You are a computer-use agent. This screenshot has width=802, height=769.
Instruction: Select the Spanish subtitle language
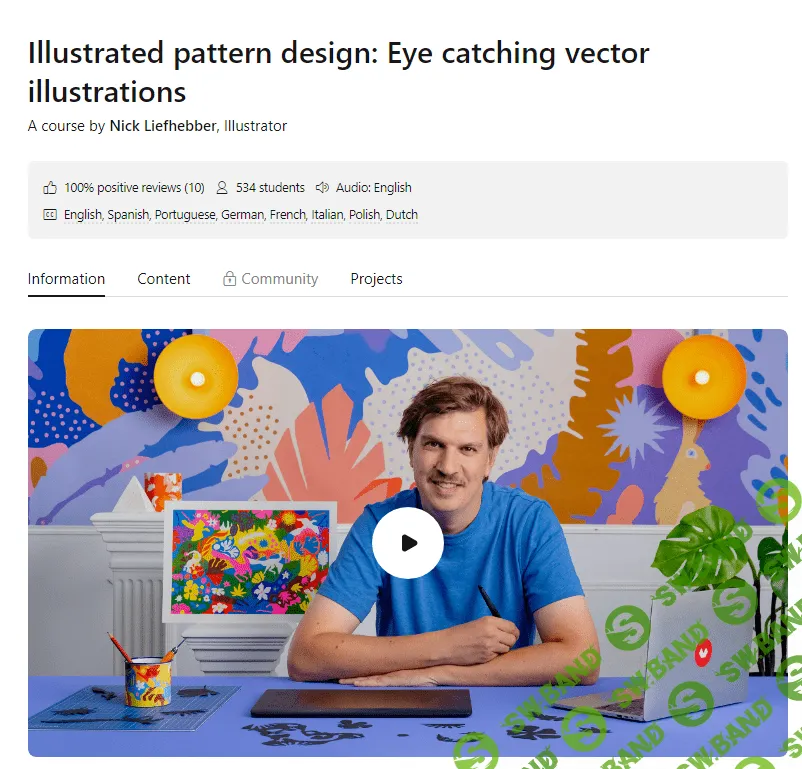[x=128, y=215]
